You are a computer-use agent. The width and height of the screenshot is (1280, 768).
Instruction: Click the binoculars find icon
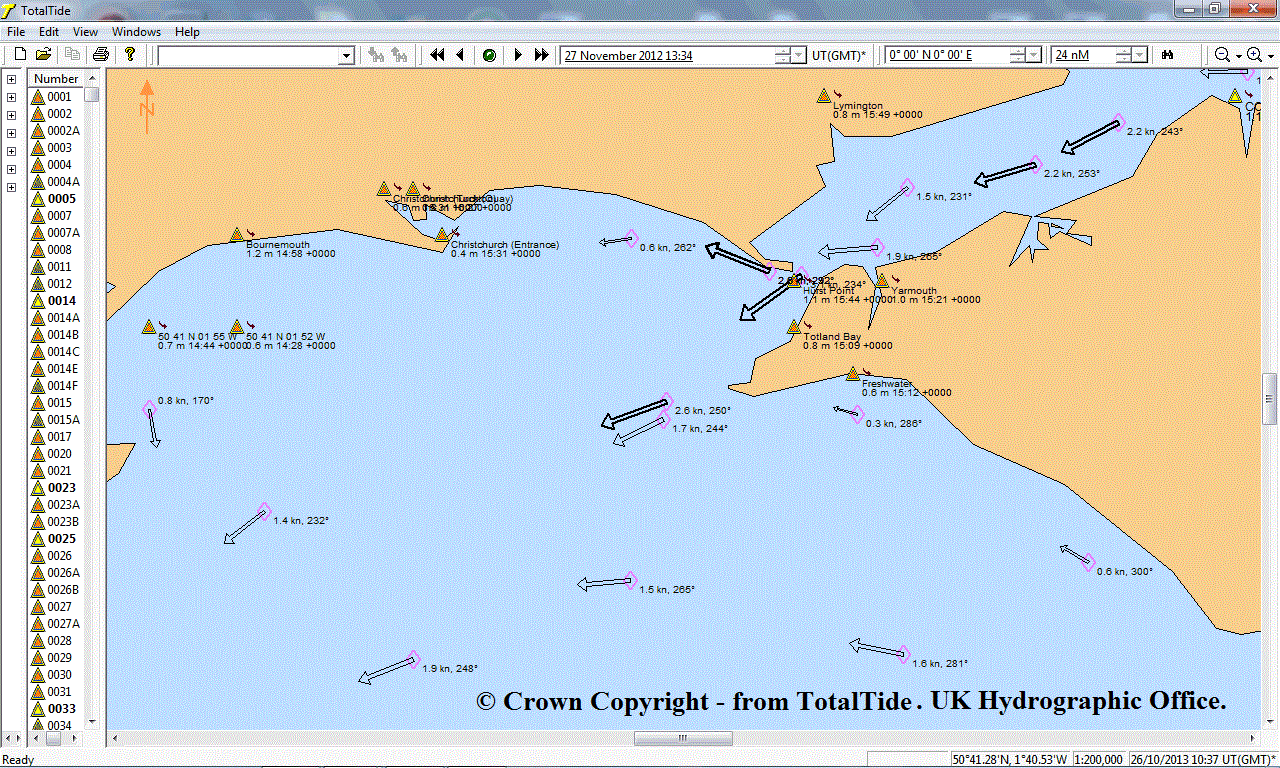pos(1166,55)
